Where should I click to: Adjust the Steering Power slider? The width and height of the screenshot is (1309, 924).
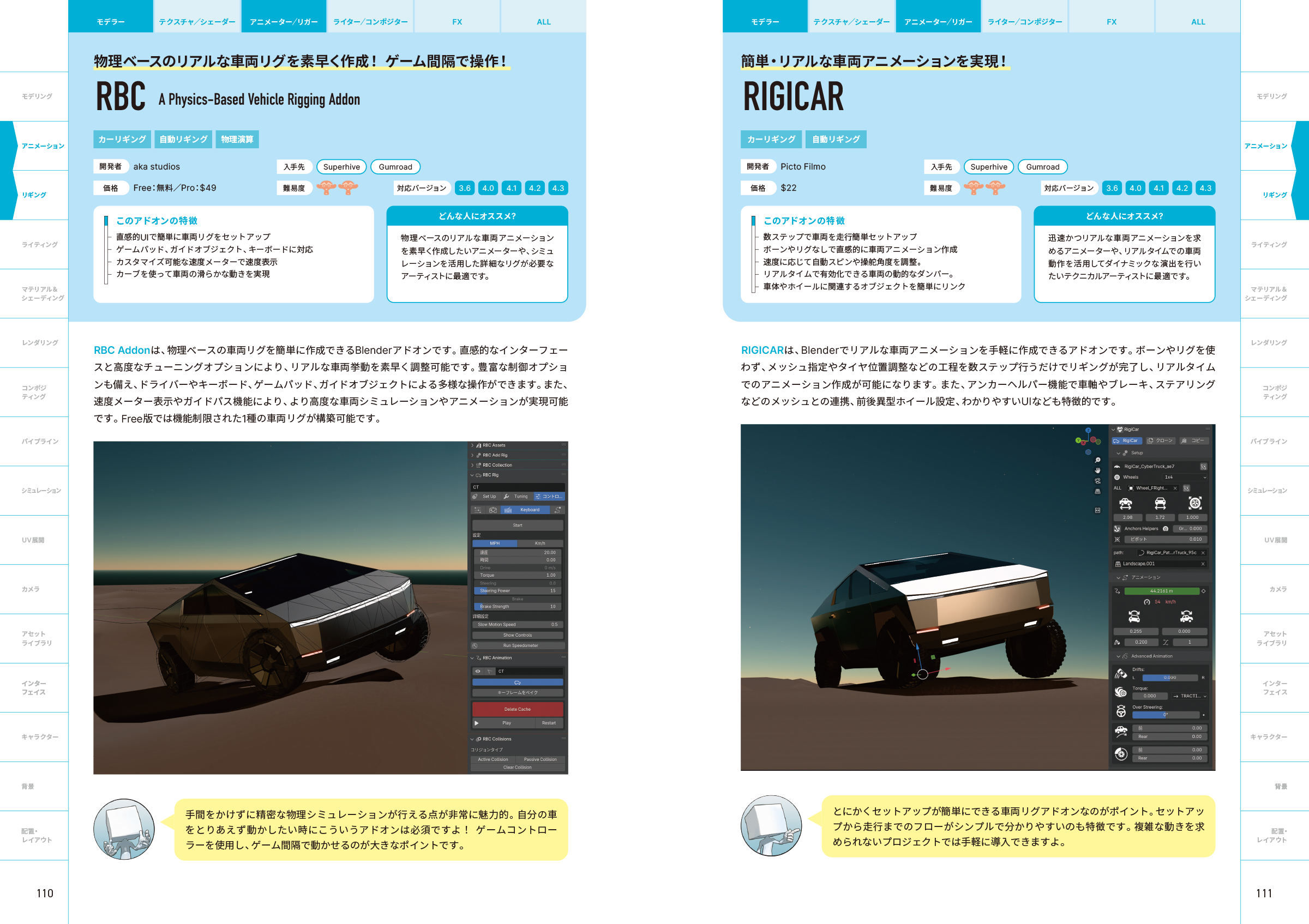[518, 591]
